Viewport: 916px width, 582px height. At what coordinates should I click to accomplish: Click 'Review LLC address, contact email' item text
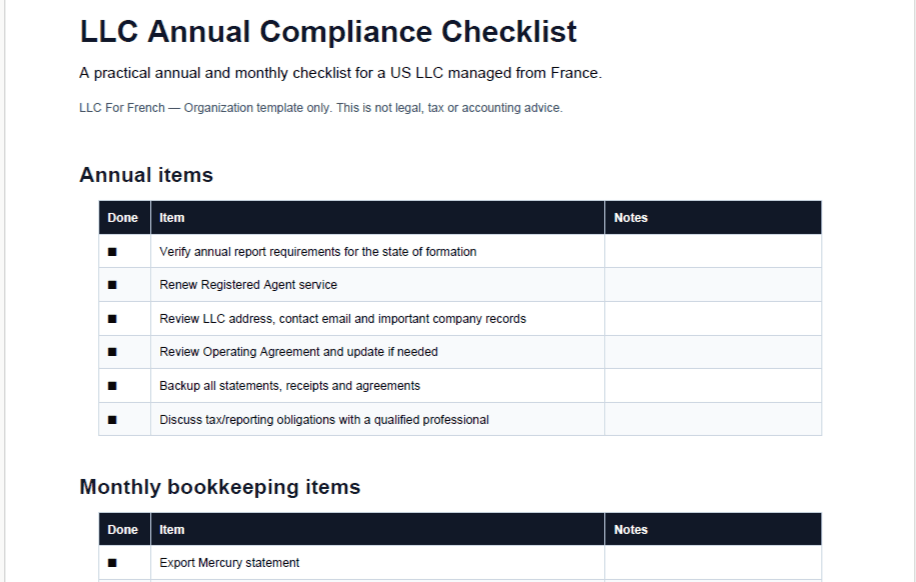(x=343, y=319)
